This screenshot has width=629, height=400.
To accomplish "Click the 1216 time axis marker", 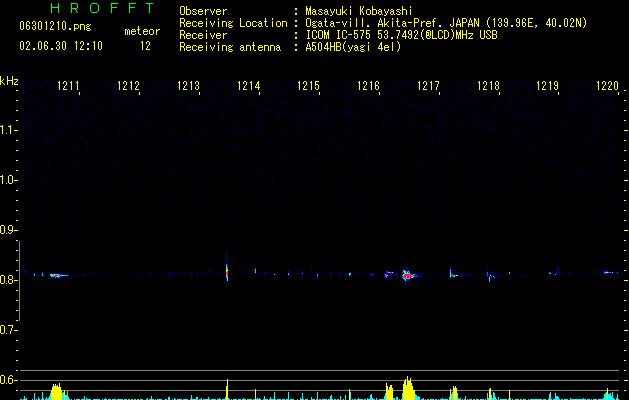I will [x=368, y=86].
